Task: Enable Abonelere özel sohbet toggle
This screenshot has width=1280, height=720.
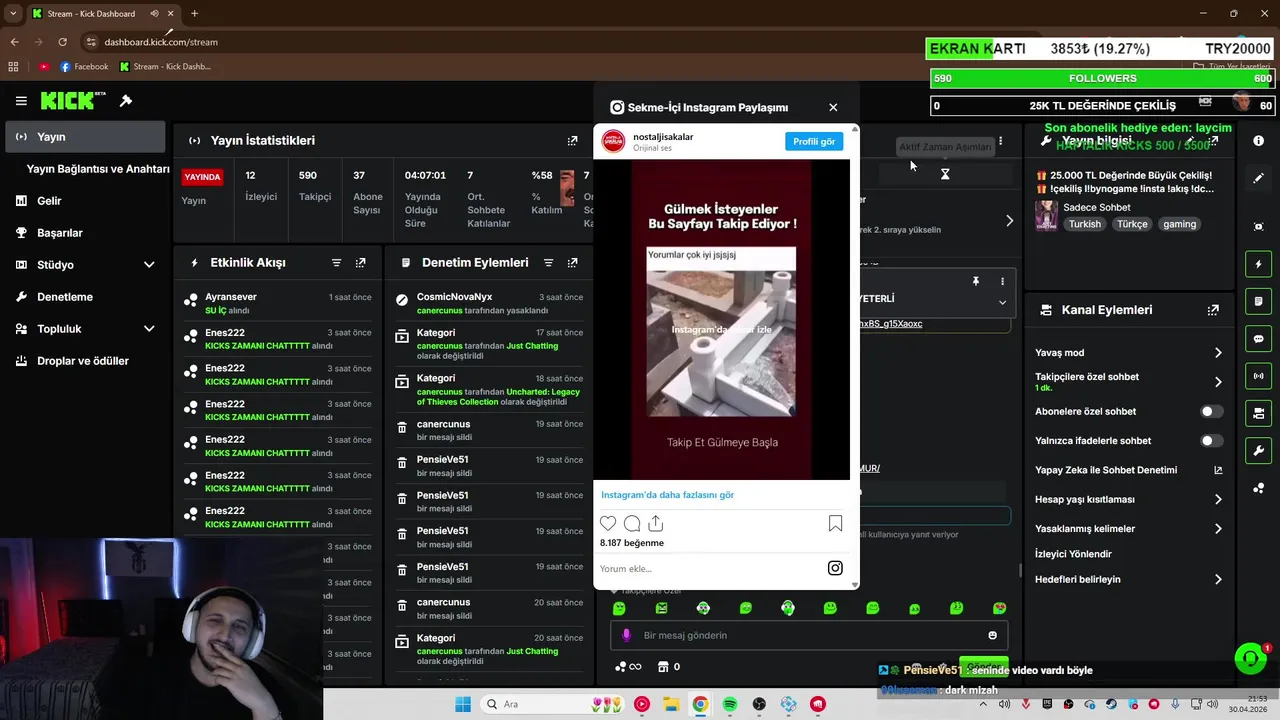Action: coord(1211,411)
